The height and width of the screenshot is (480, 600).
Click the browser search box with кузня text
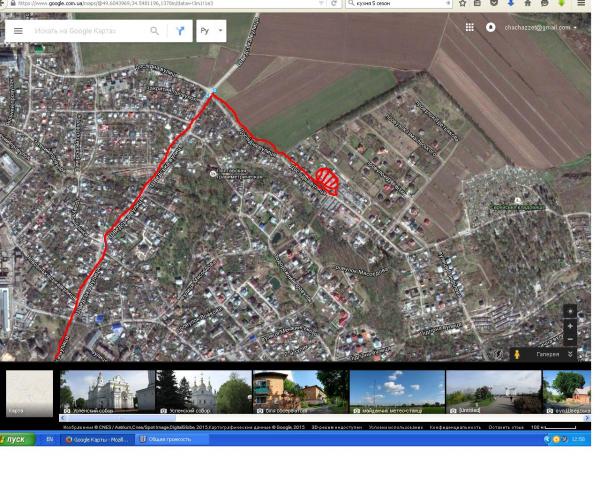click(x=399, y=3)
